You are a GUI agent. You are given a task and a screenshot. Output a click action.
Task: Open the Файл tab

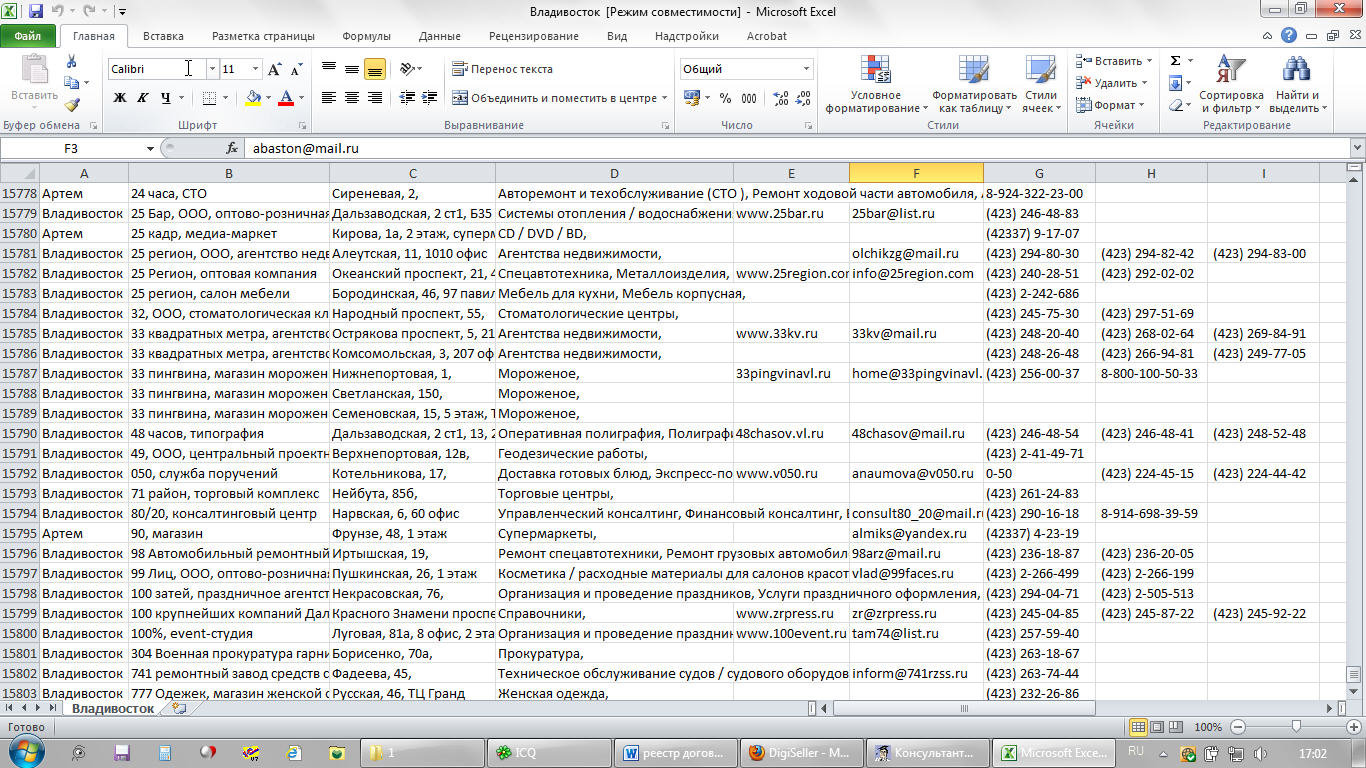point(27,36)
